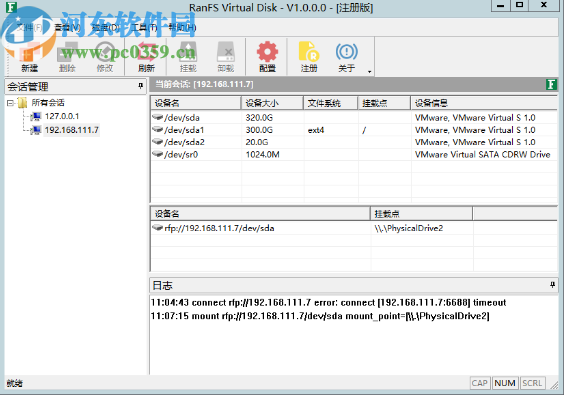This screenshot has height=397, width=567.
Task: Click the ext4 filesystem cell
Action: 316,130
